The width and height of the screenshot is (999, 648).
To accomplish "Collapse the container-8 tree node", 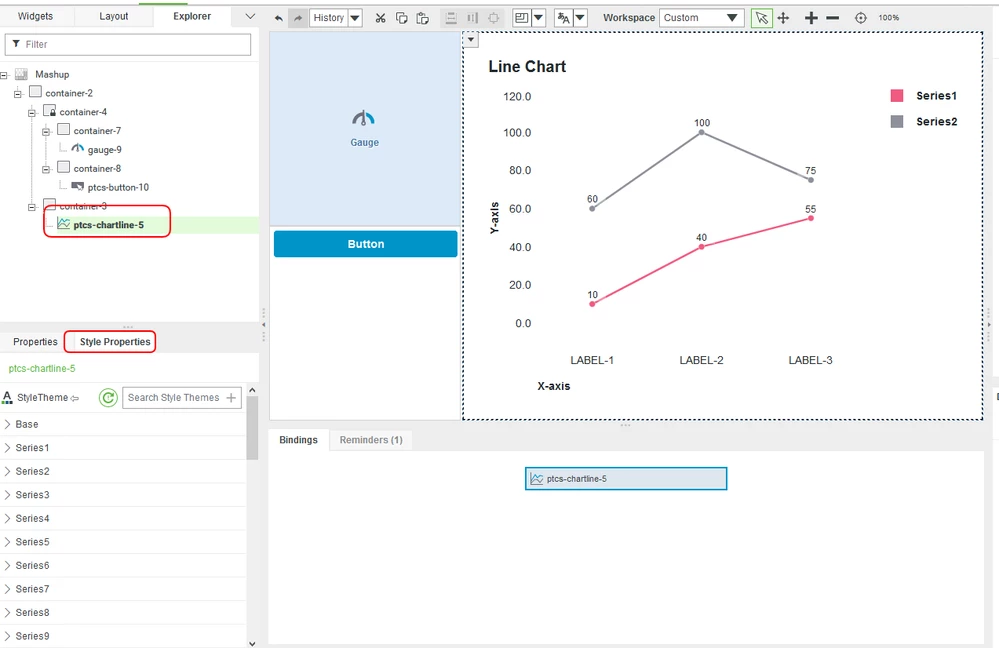I will point(46,169).
